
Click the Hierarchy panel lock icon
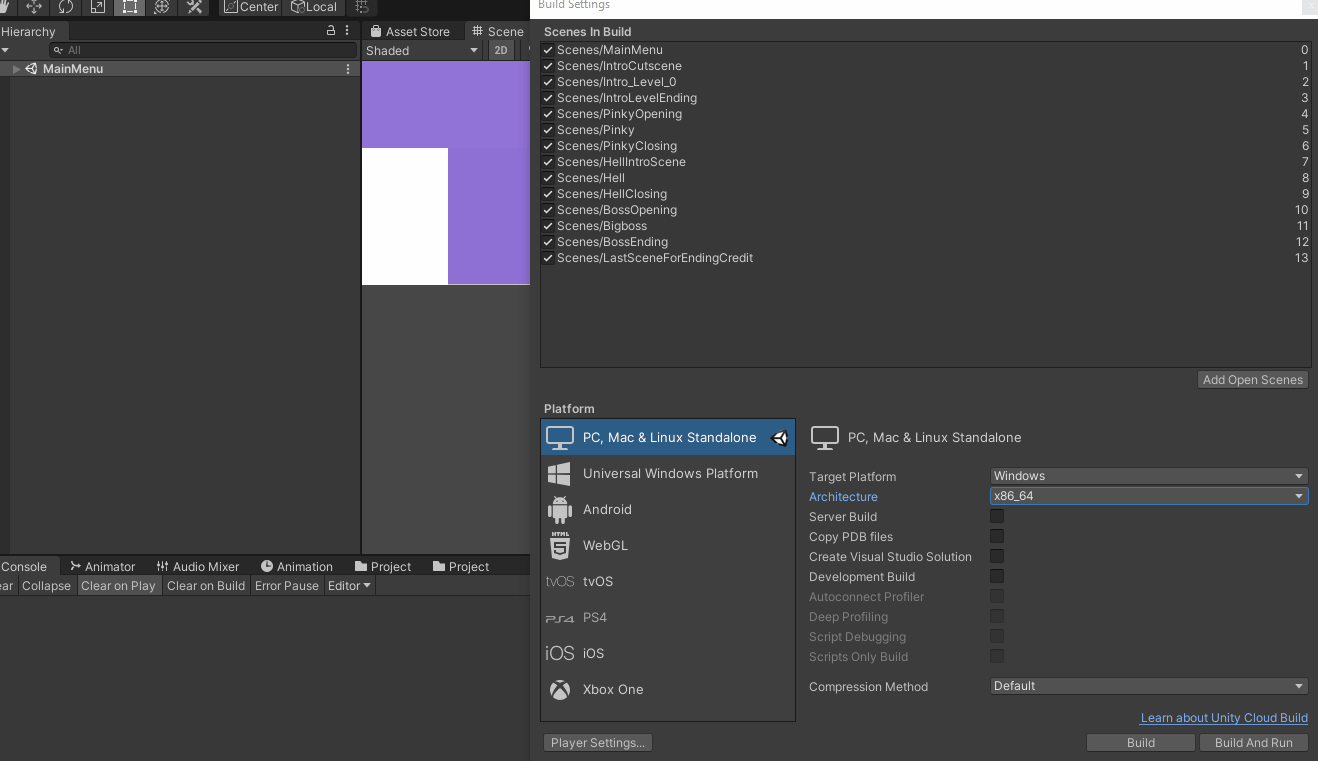coord(331,31)
